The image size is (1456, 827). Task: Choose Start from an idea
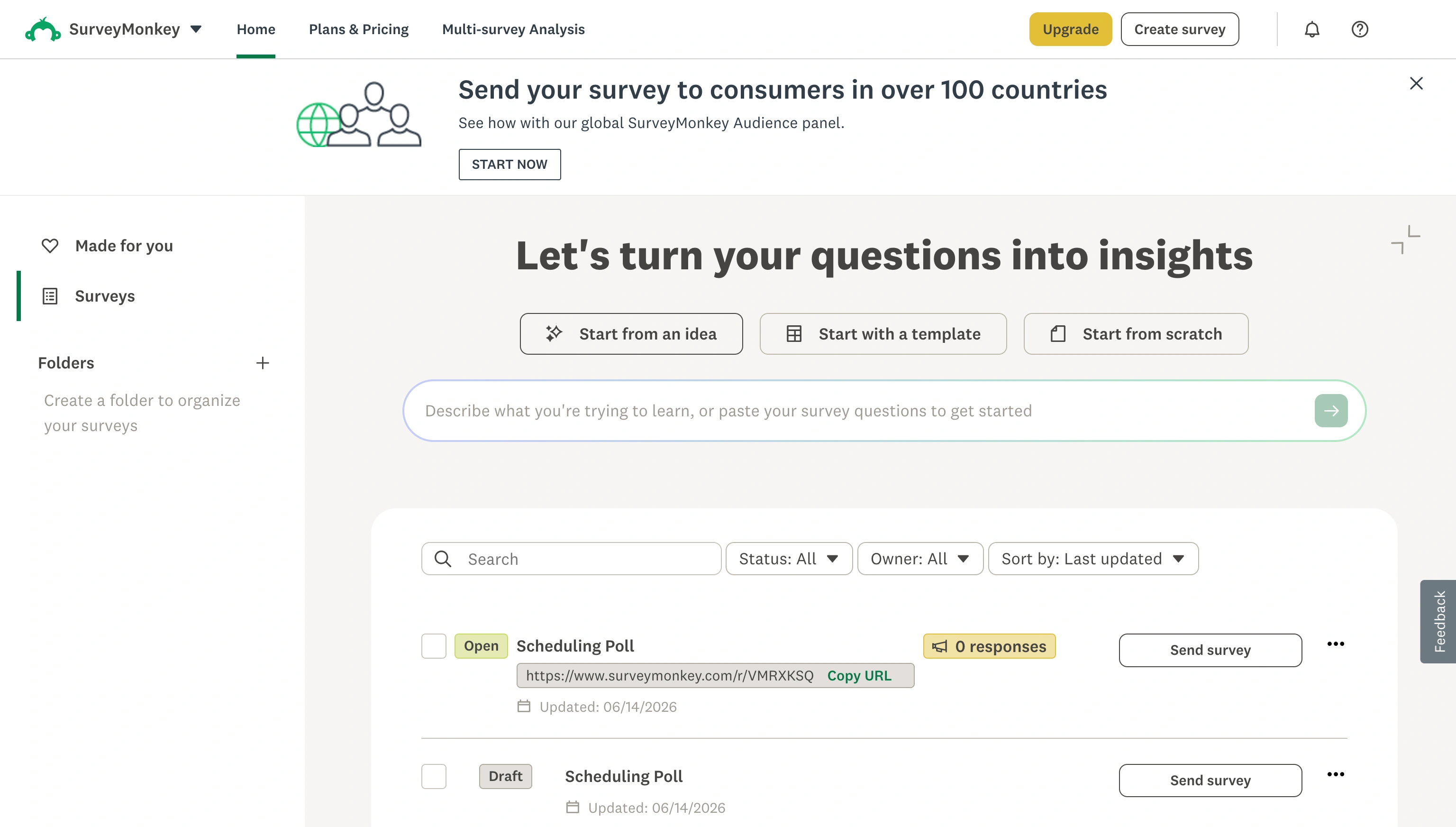tap(631, 334)
